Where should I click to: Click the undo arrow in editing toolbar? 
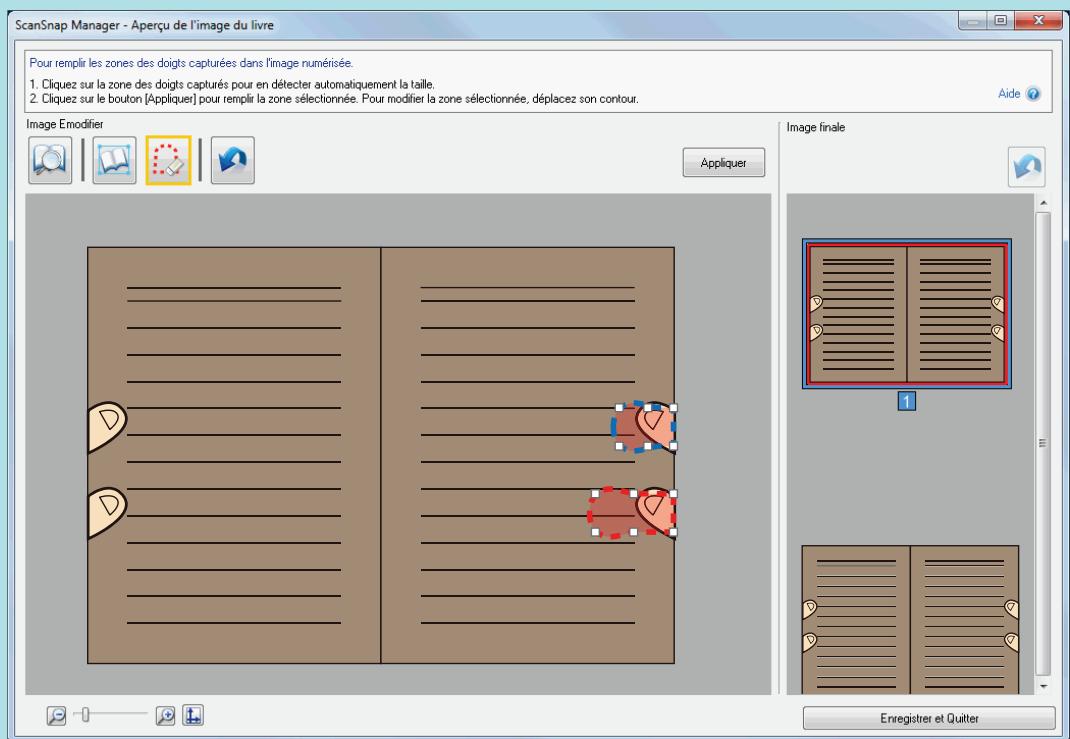(233, 160)
